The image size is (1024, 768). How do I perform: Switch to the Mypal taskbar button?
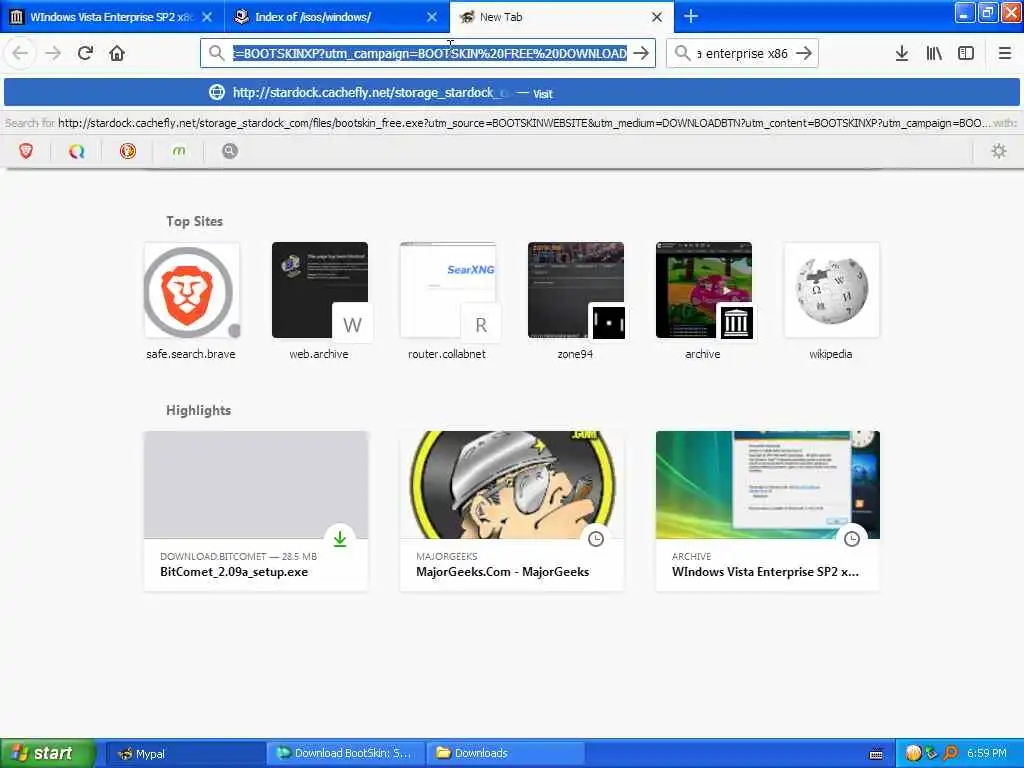184,753
